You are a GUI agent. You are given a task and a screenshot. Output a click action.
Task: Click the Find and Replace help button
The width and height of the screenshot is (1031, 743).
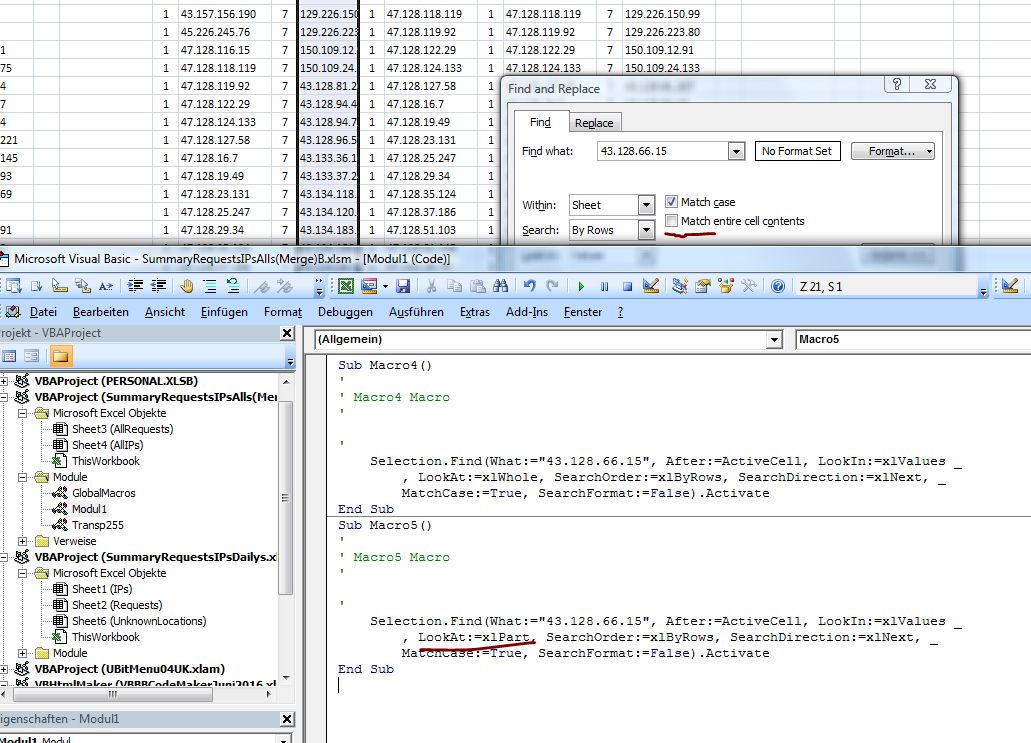click(x=897, y=84)
